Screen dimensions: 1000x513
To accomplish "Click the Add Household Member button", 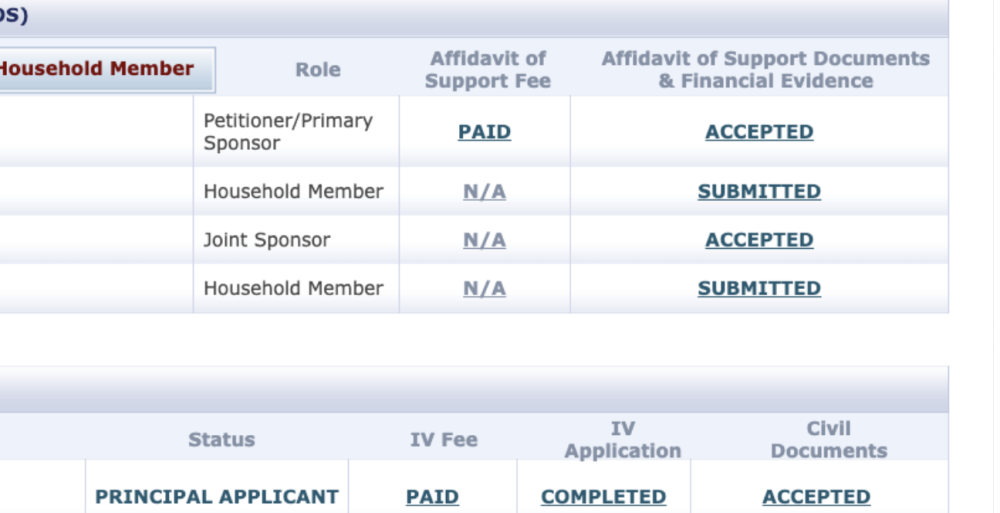I will (105, 70).
